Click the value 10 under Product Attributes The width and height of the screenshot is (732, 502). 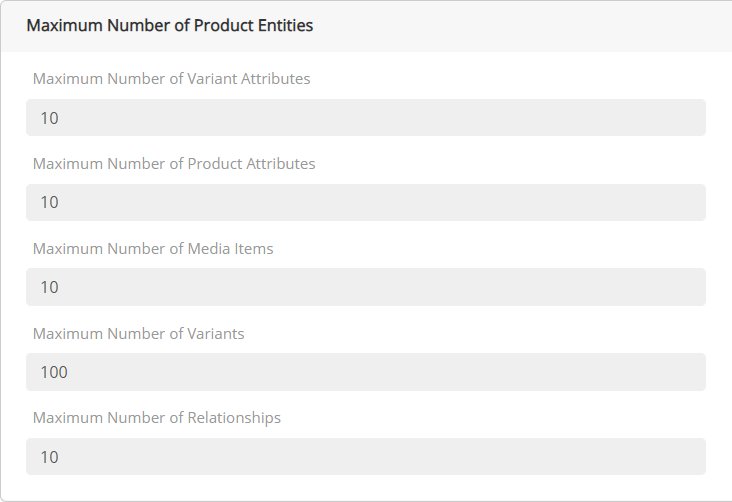pos(49,203)
